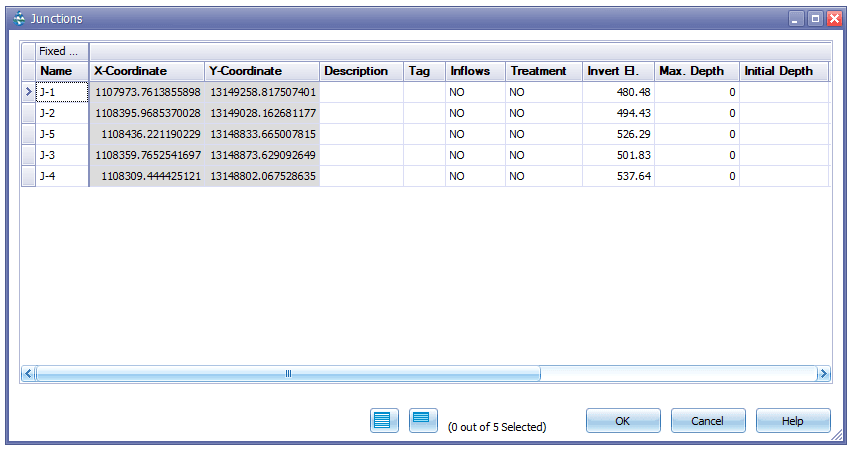Select row header for junction J-4
Viewport: 854px width, 462px height.
tap(28, 176)
